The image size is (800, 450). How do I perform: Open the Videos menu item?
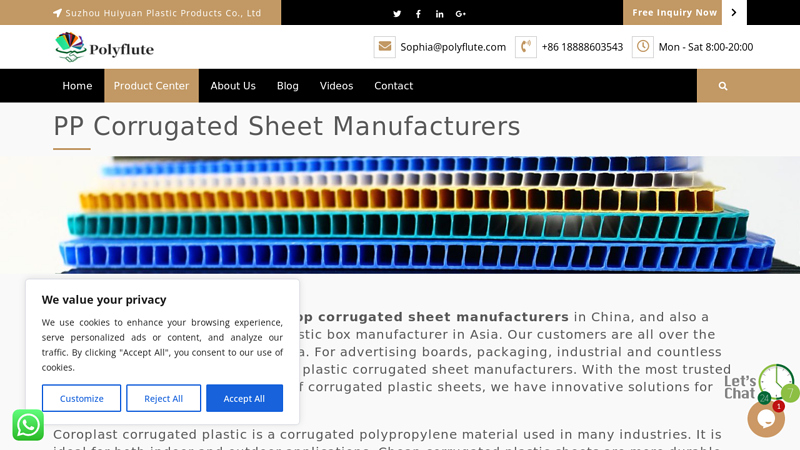pyautogui.click(x=336, y=86)
